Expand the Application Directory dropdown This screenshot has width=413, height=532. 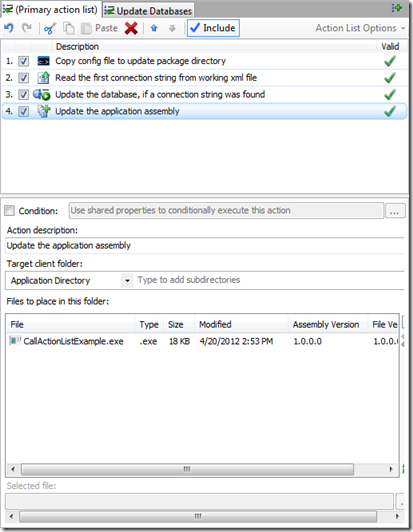pos(127,281)
